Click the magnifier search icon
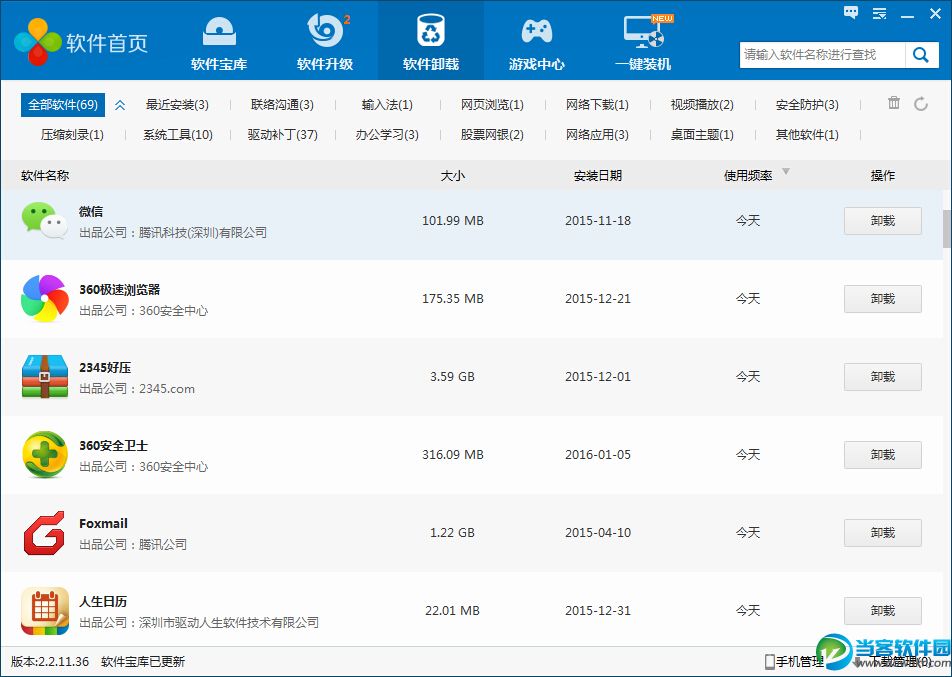 click(x=919, y=55)
